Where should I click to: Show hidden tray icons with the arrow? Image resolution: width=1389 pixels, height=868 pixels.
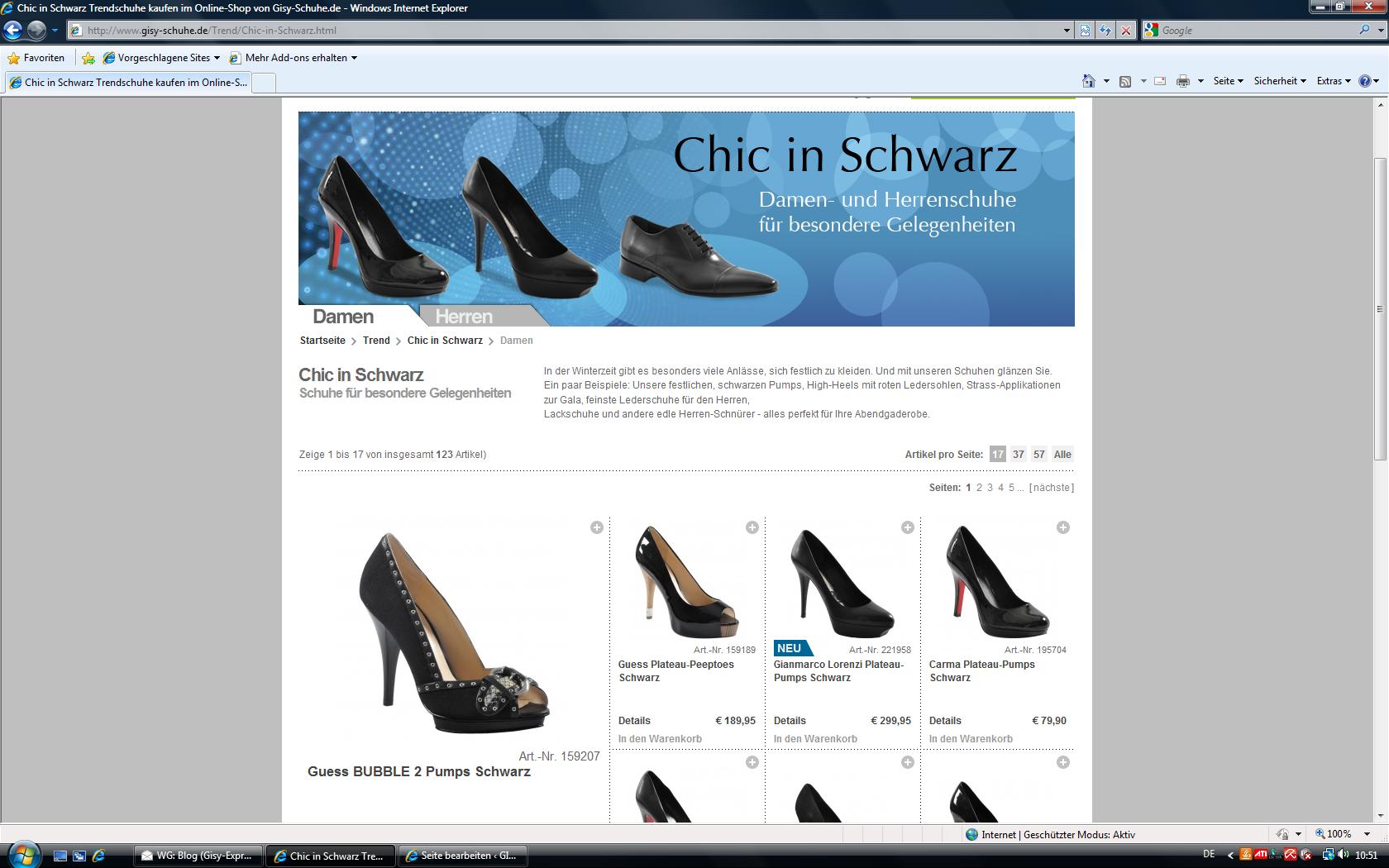(x=1230, y=856)
